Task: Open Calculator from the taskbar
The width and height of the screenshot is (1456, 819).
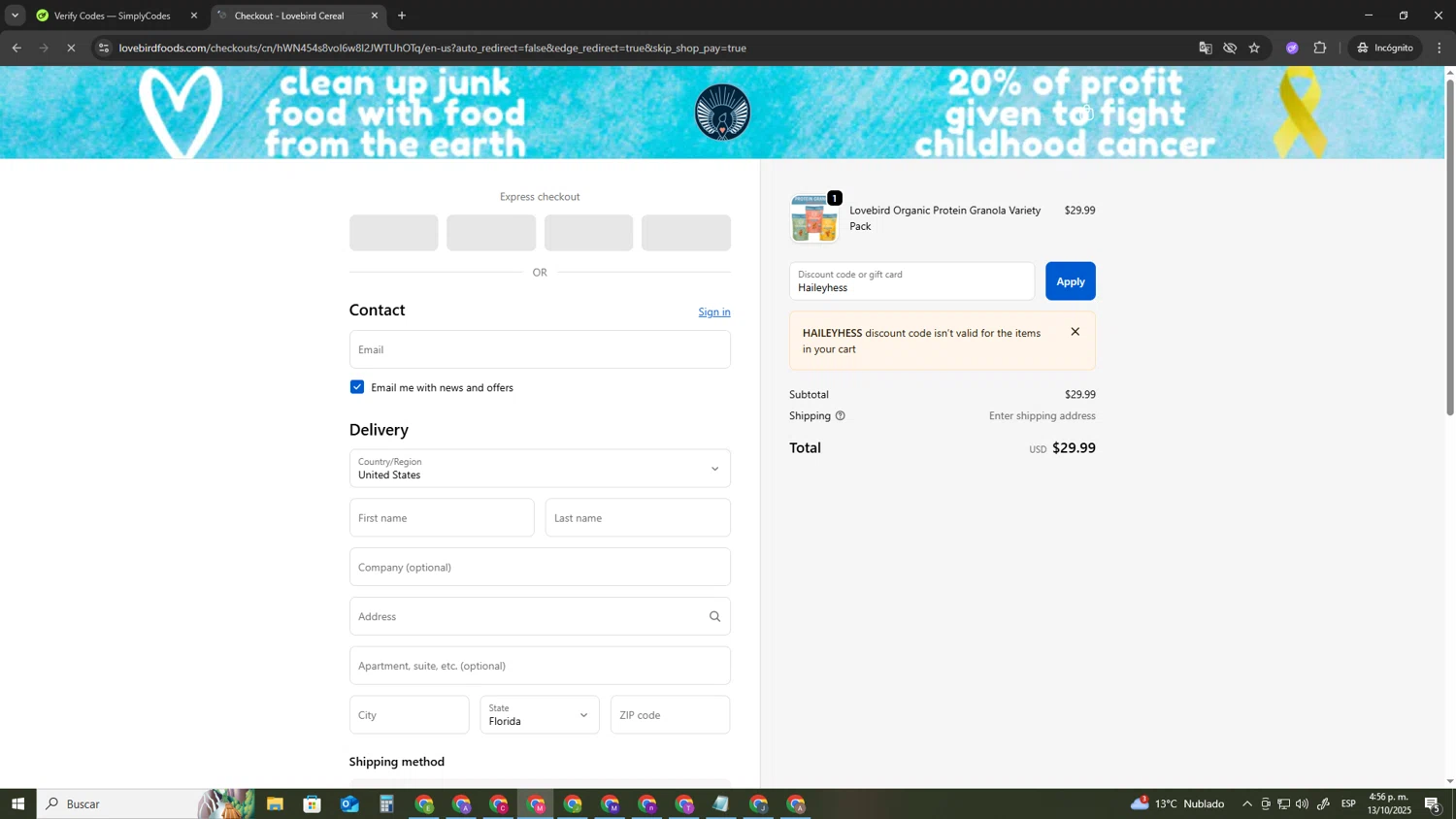Action: tap(386, 804)
